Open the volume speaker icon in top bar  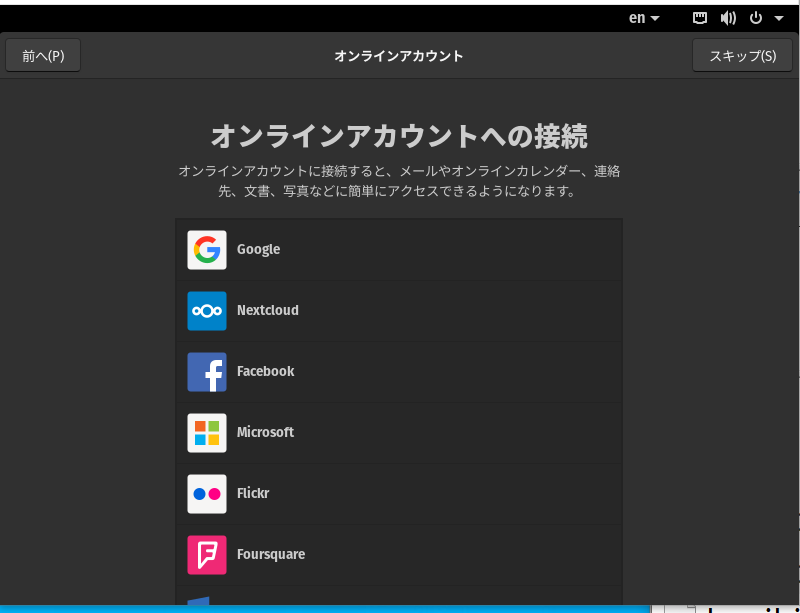pos(728,18)
